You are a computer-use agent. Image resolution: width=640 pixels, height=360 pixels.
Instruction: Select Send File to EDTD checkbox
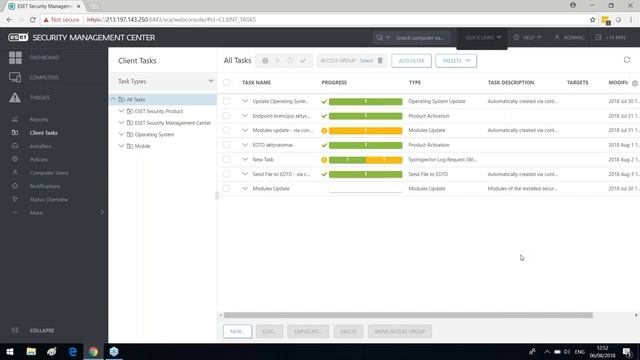coord(227,174)
